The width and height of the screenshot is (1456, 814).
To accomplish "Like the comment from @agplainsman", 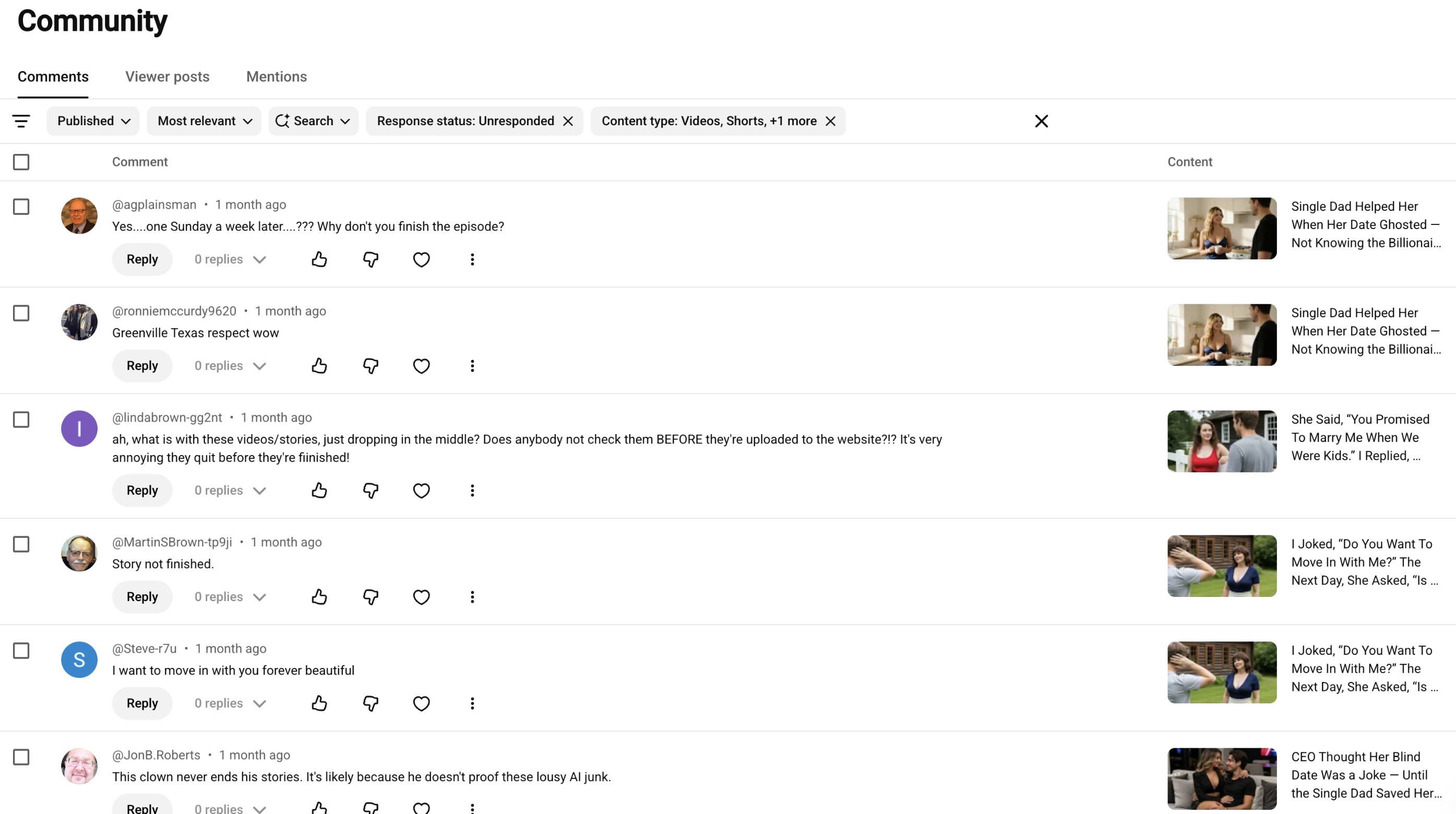I will click(319, 259).
